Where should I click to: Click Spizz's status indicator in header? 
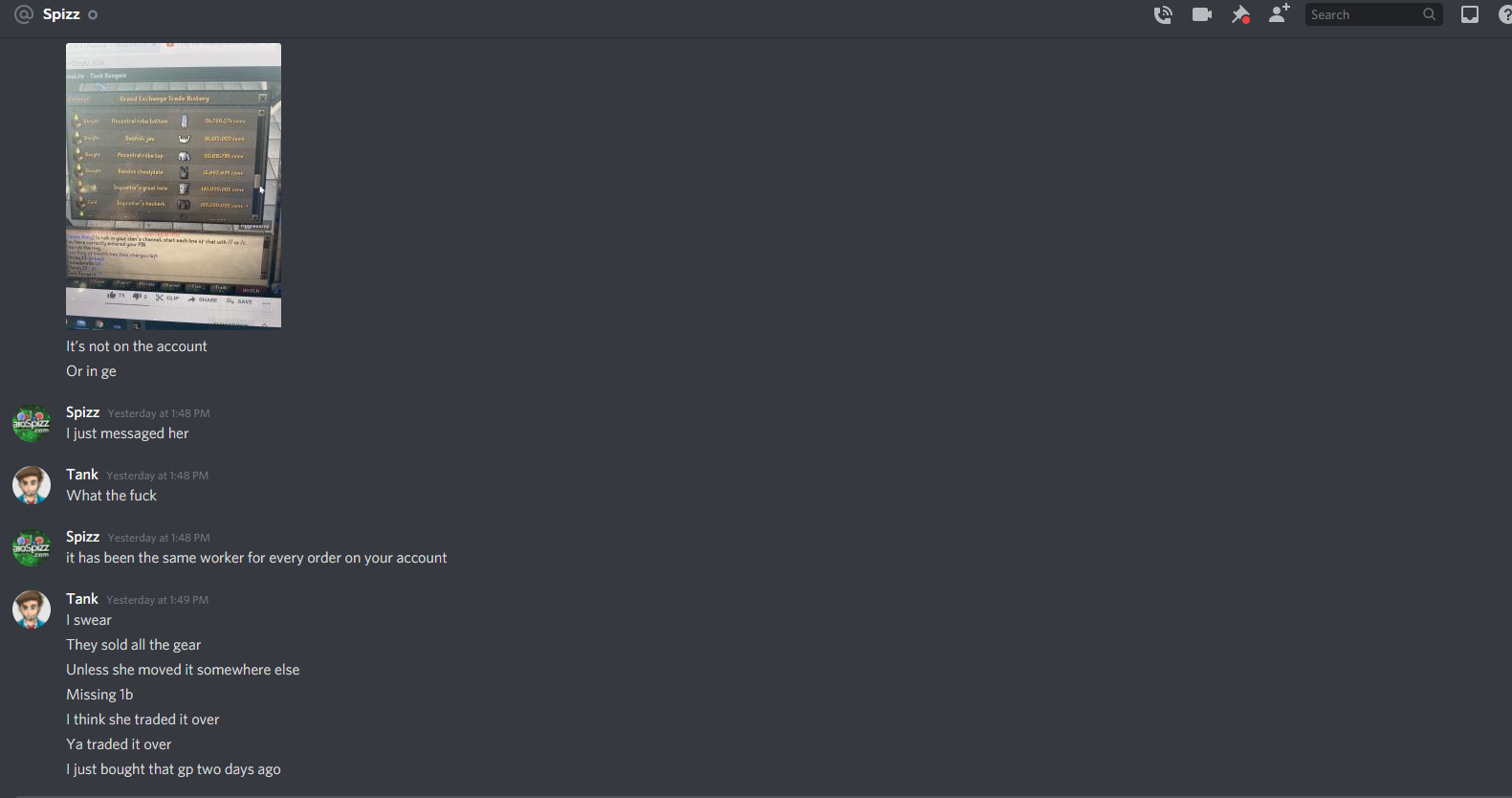pos(93,14)
